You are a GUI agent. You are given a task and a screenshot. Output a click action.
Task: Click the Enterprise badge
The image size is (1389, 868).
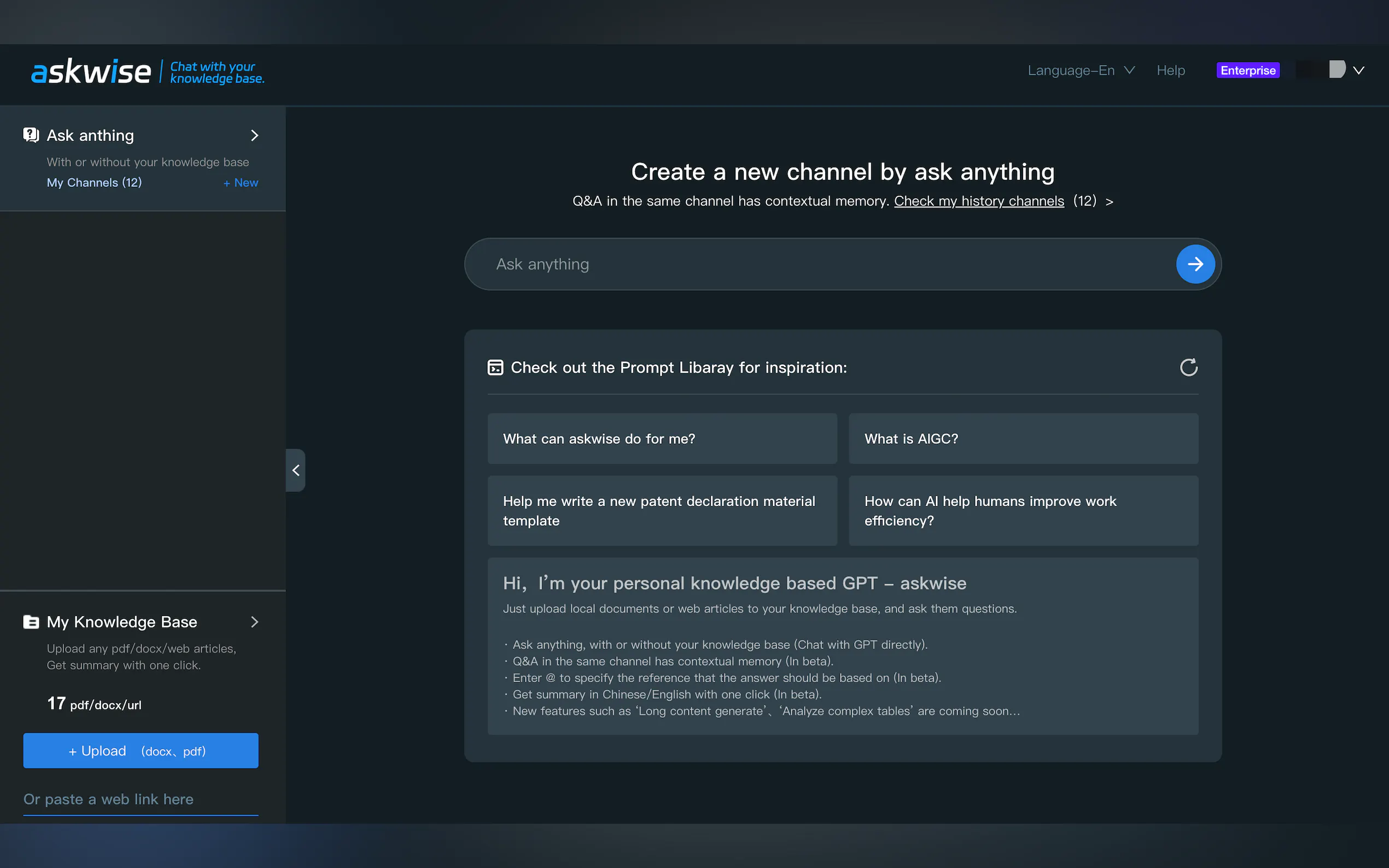coord(1247,71)
